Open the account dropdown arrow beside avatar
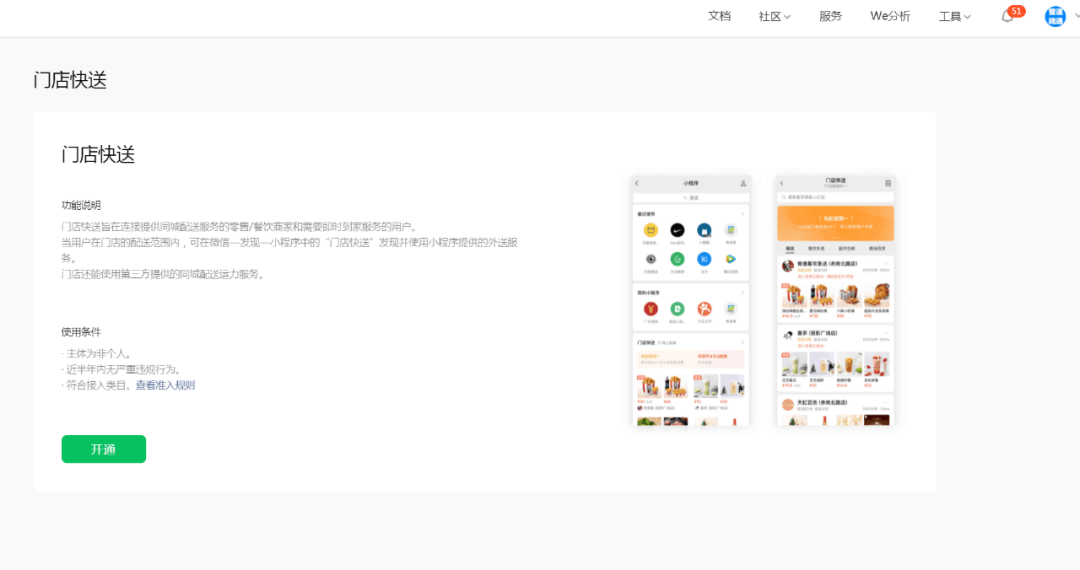This screenshot has height=570, width=1080. (x=1073, y=16)
